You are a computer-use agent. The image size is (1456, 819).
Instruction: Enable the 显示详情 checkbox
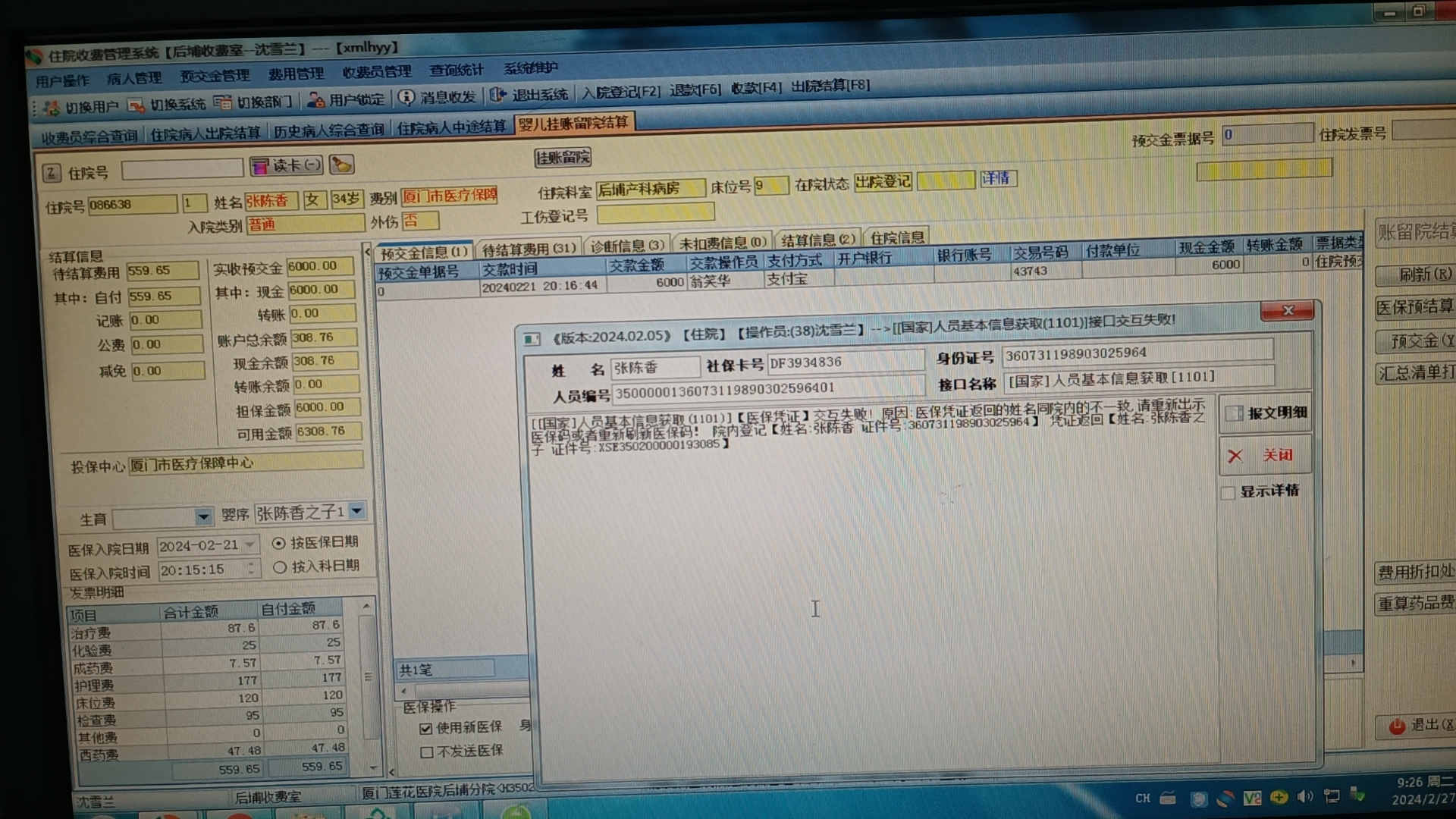(x=1228, y=493)
